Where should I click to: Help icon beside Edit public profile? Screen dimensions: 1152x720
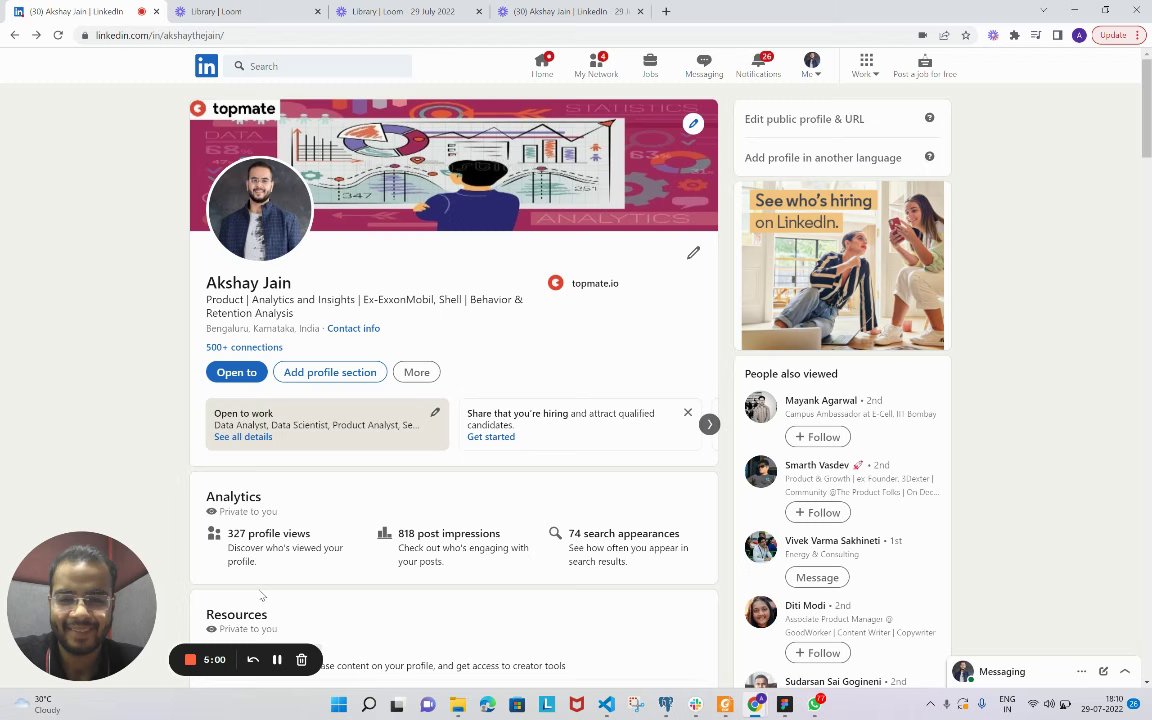929,118
